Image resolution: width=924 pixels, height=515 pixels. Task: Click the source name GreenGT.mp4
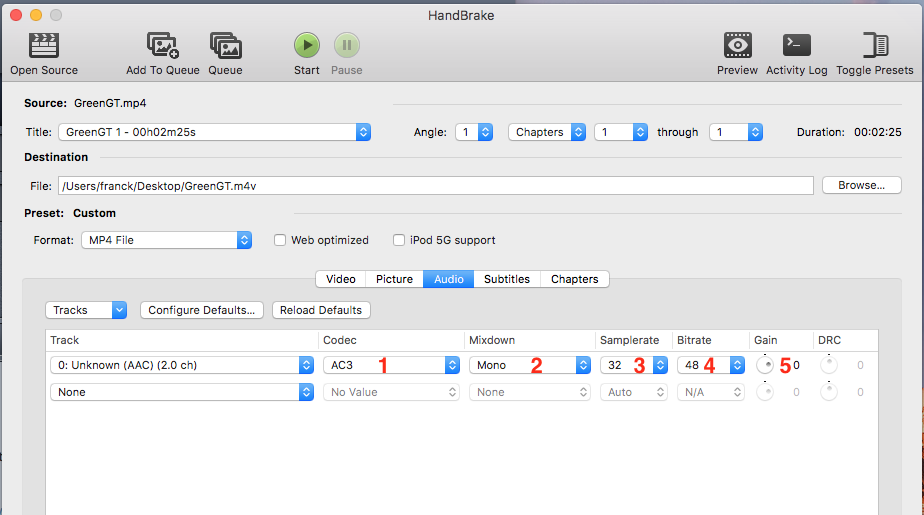tap(110, 103)
